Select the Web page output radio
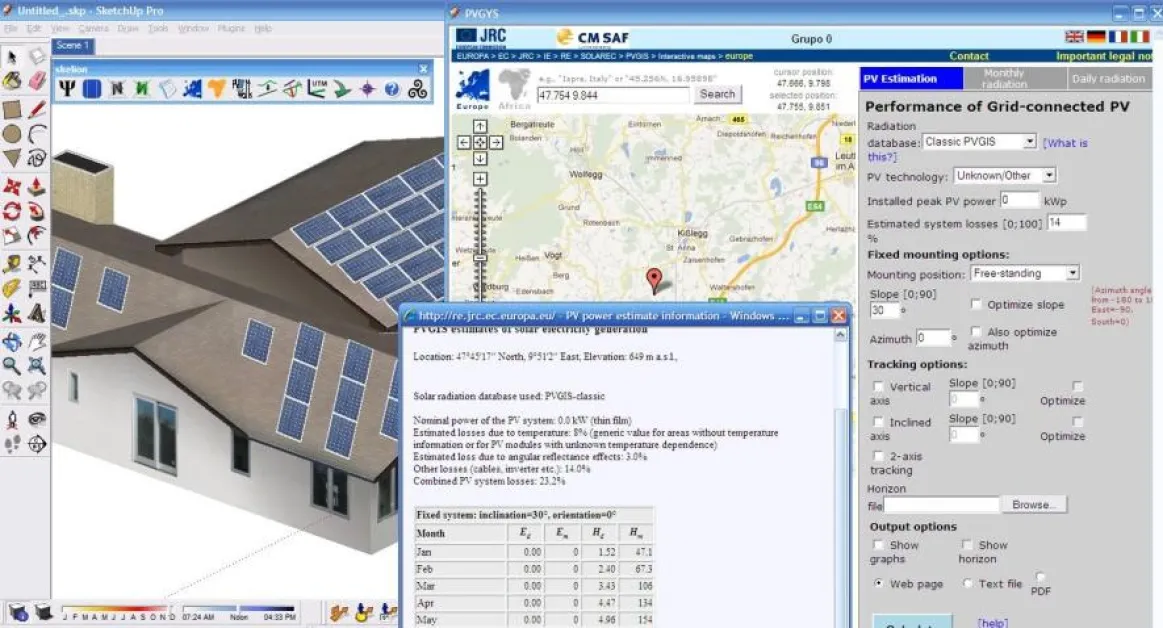This screenshot has width=1163, height=628. pos(879,584)
